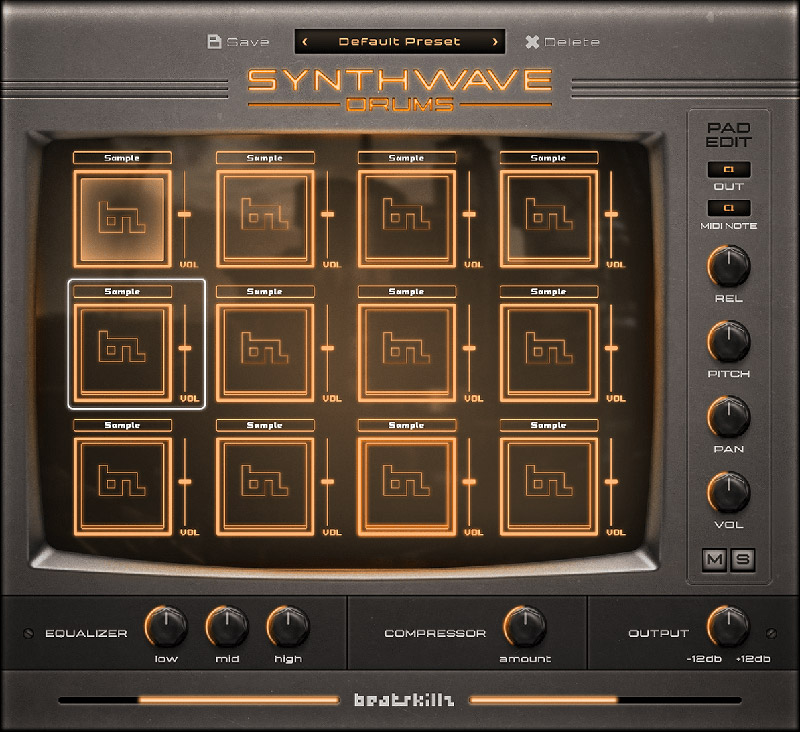This screenshot has height=732, width=800.
Task: Click the PAN knob in Pad Edit
Action: [x=729, y=417]
